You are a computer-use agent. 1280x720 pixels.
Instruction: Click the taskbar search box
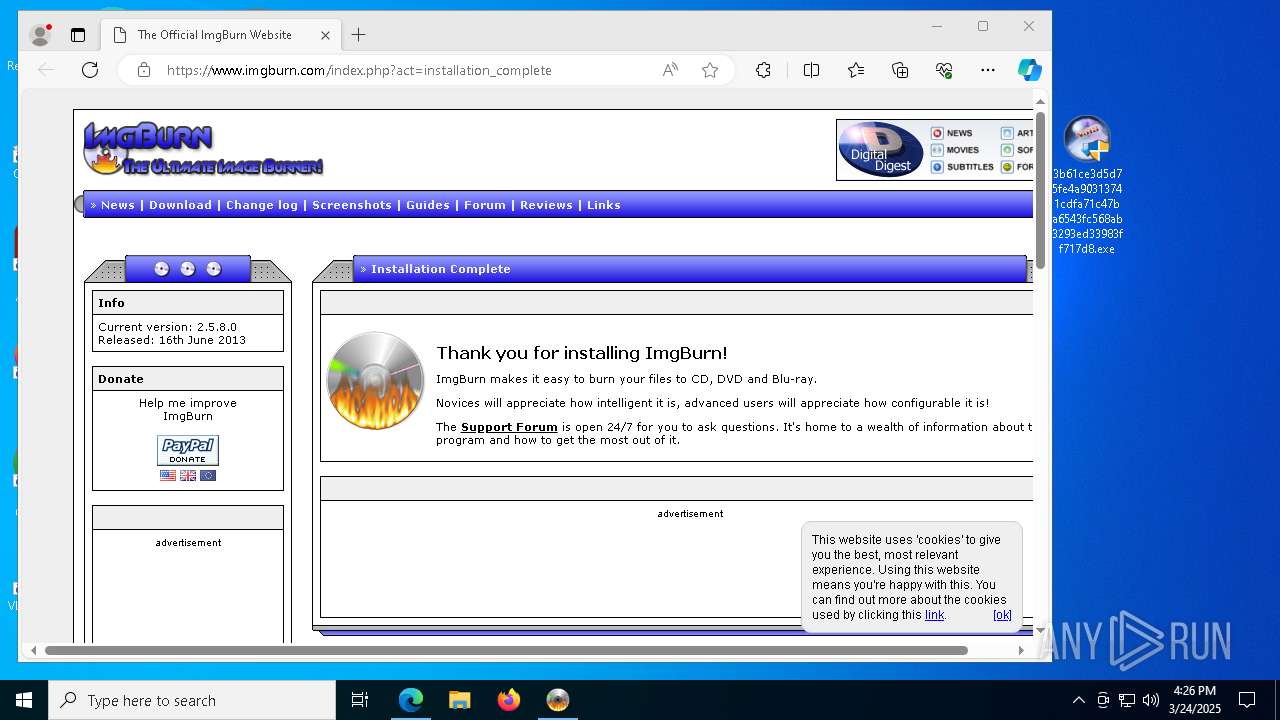[192, 700]
